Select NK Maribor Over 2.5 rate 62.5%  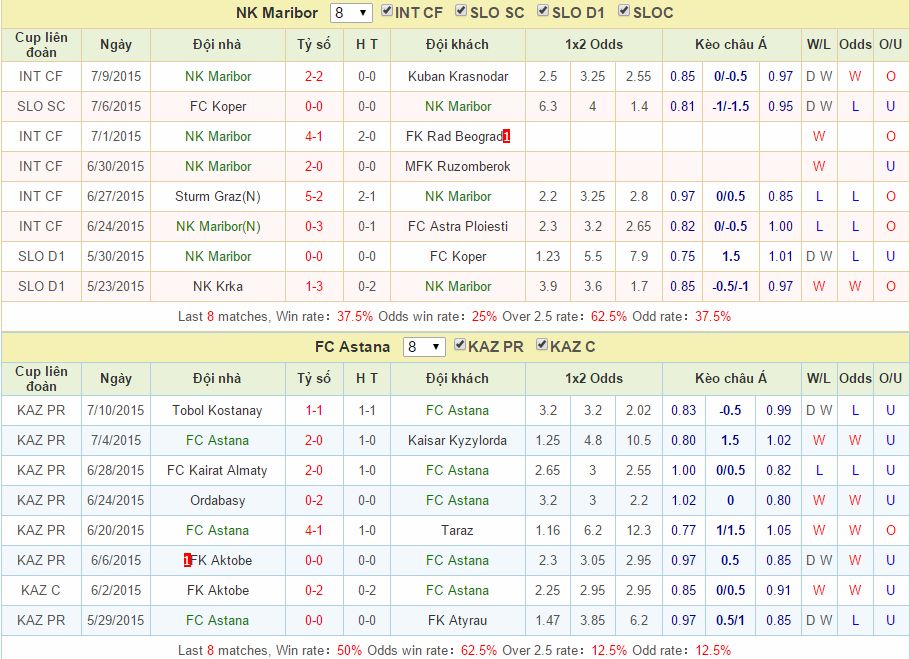pos(609,317)
